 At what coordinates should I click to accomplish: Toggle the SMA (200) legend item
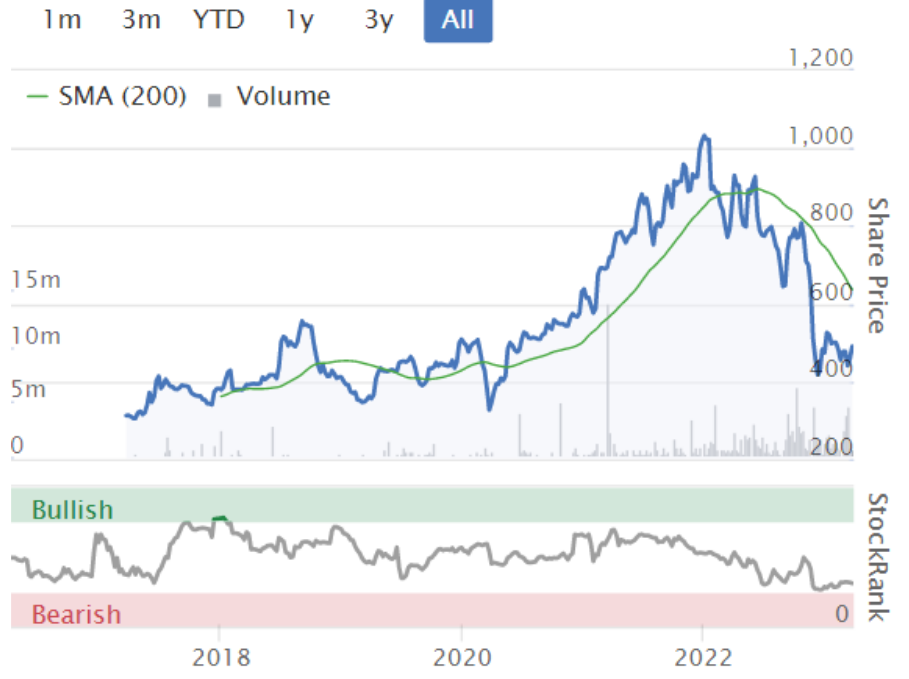(122, 97)
